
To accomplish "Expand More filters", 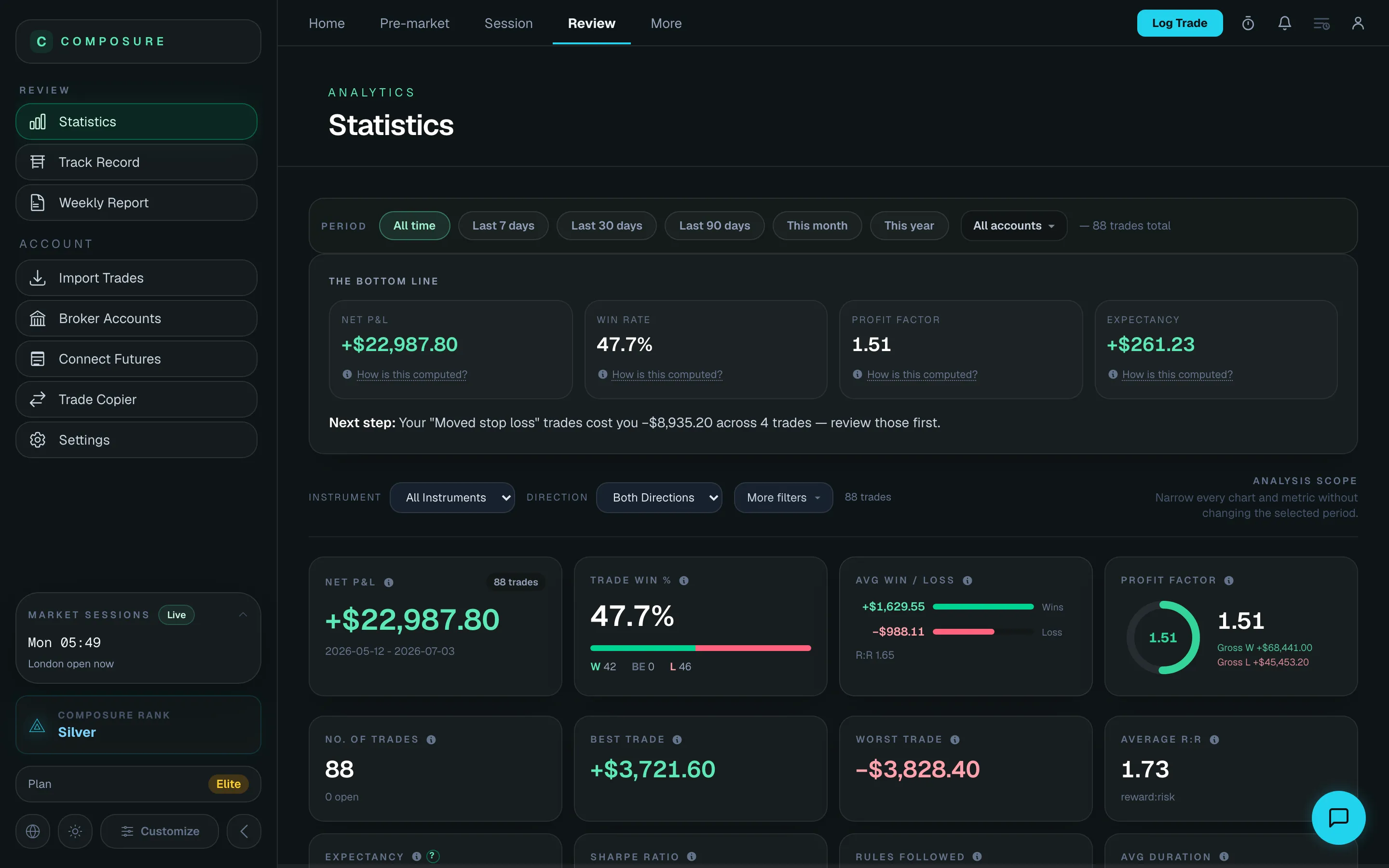I will [783, 497].
